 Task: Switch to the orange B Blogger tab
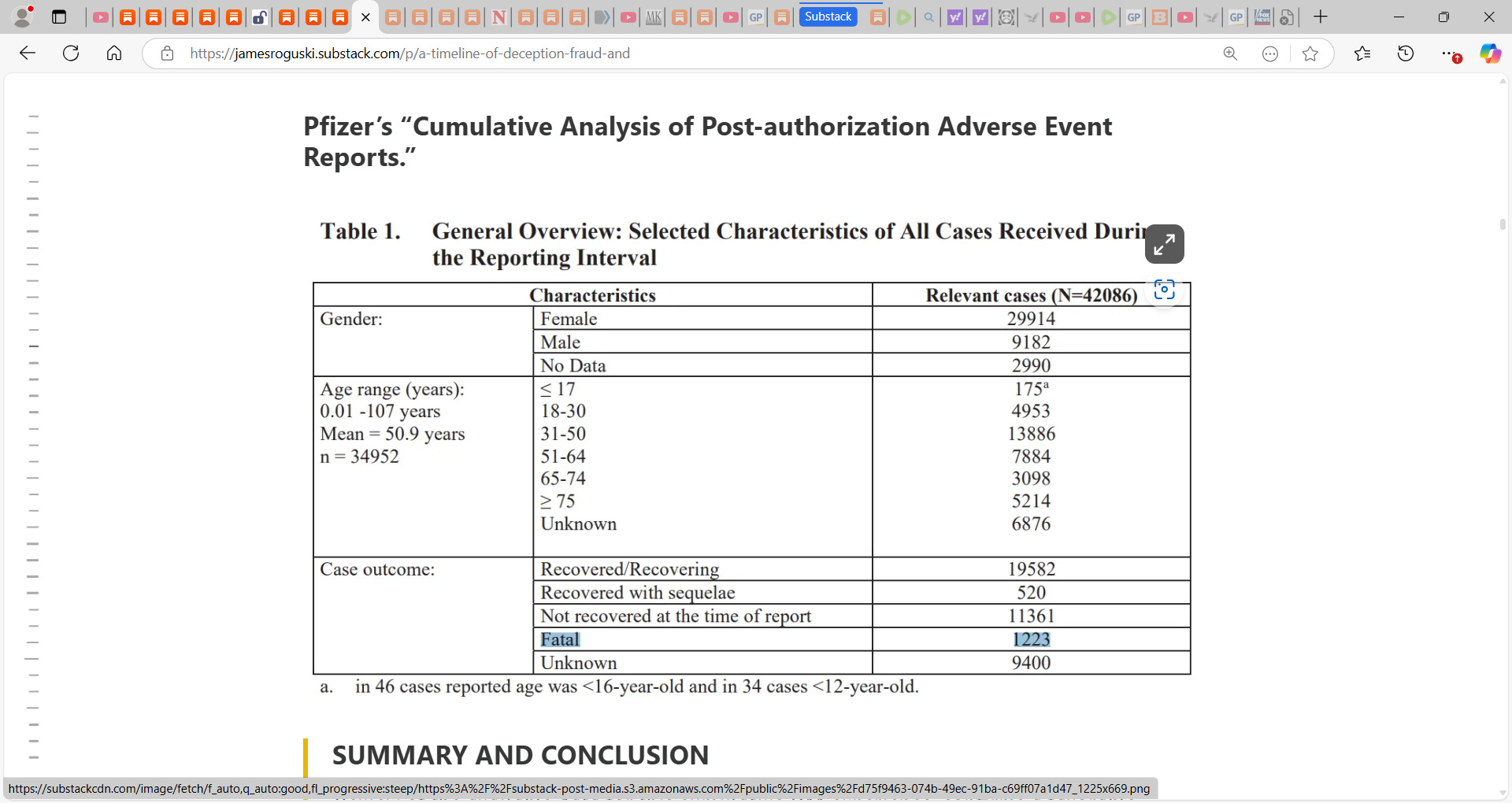[x=1160, y=17]
